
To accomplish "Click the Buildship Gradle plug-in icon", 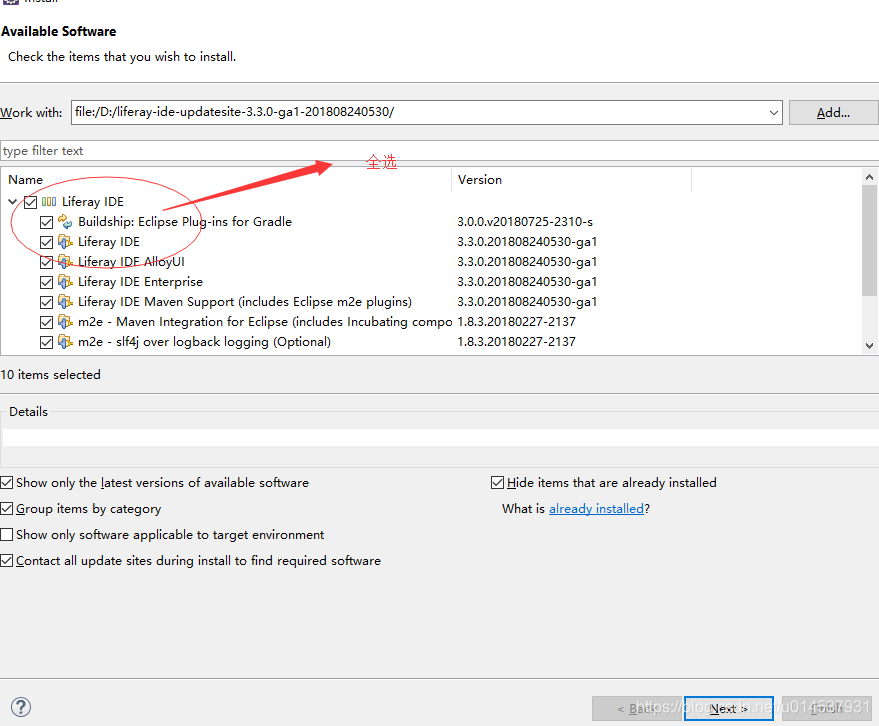I will click(x=65, y=222).
